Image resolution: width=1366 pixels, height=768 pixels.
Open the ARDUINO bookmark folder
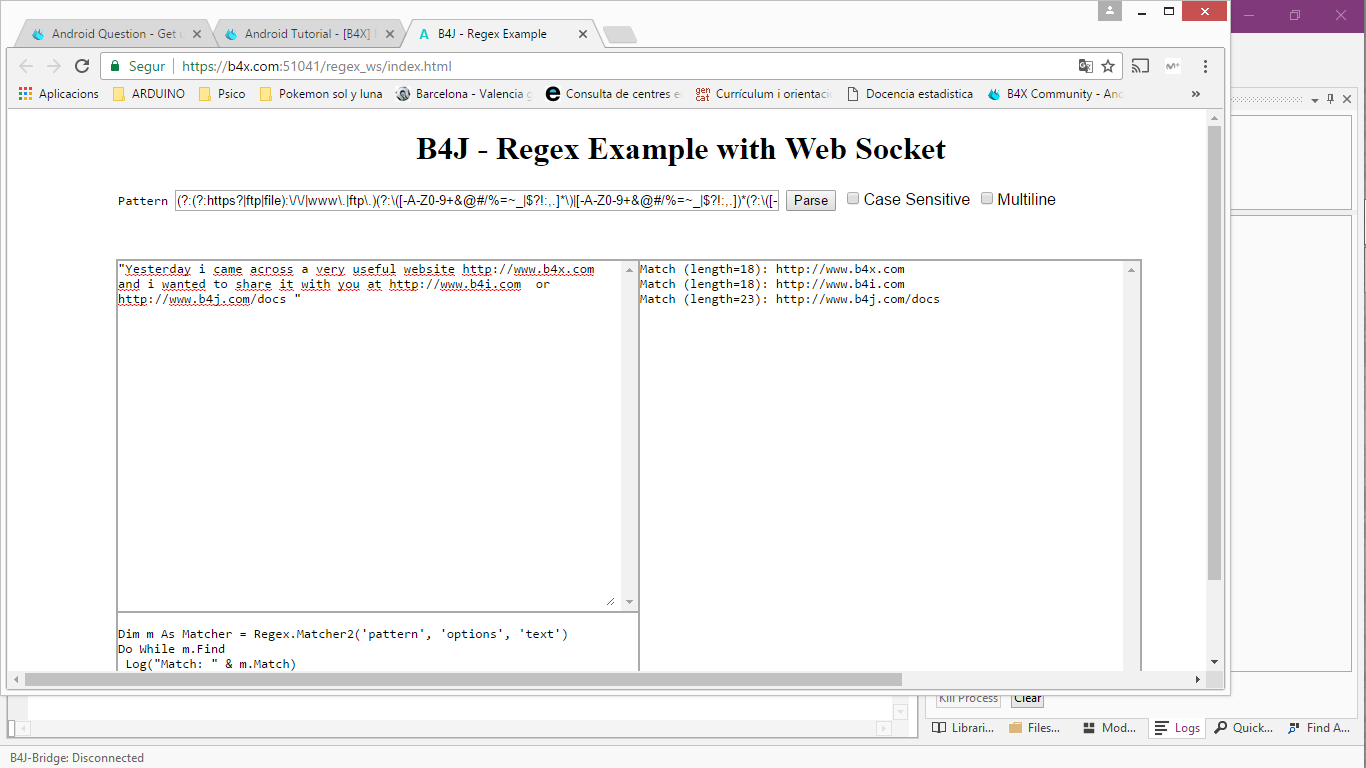pos(149,94)
